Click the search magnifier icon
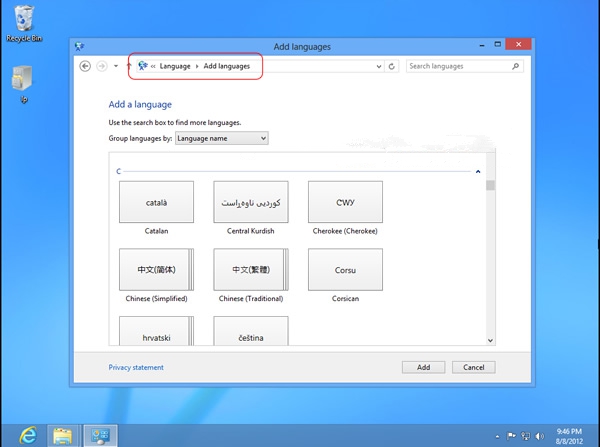The width and height of the screenshot is (600, 447). click(x=516, y=66)
